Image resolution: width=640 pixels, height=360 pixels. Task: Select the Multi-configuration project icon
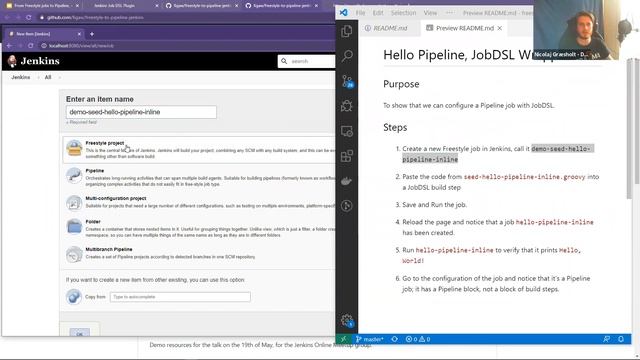[x=74, y=203]
